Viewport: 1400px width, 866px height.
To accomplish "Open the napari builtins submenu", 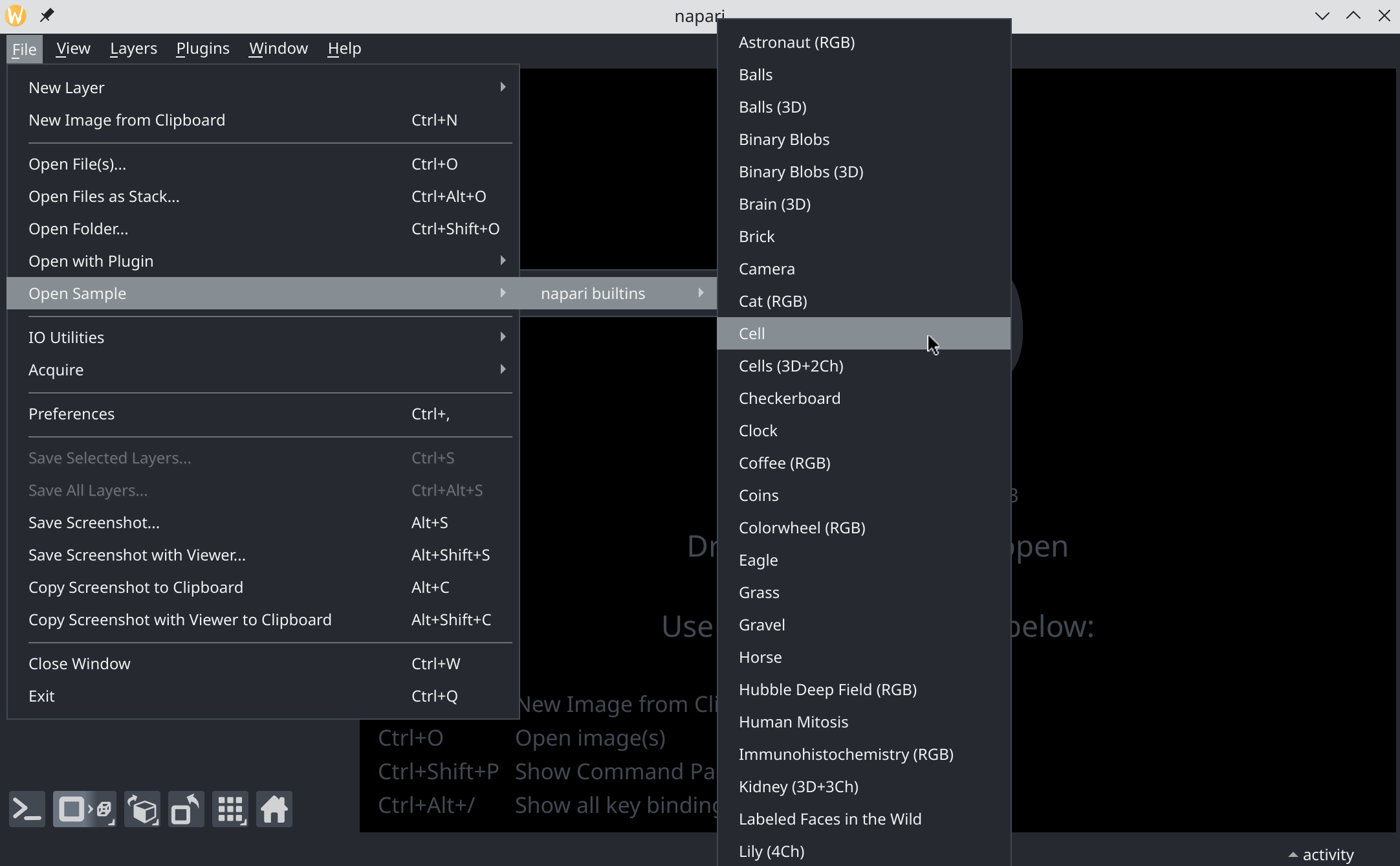I will (x=593, y=293).
